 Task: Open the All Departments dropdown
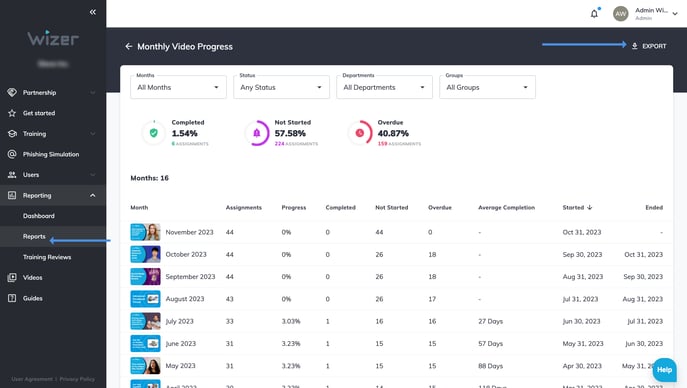pos(384,87)
